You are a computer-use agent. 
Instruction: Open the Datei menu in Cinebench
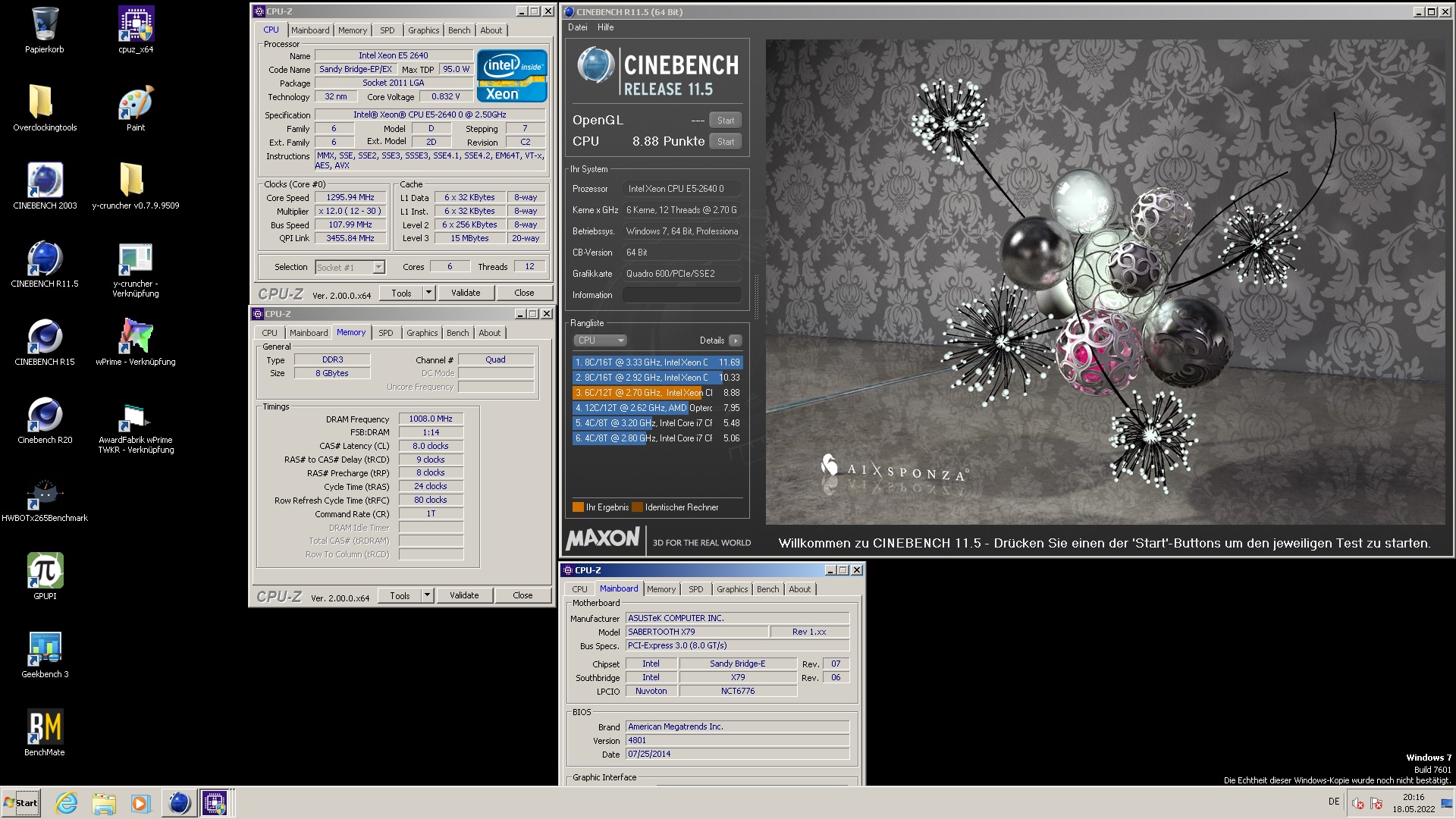click(578, 27)
